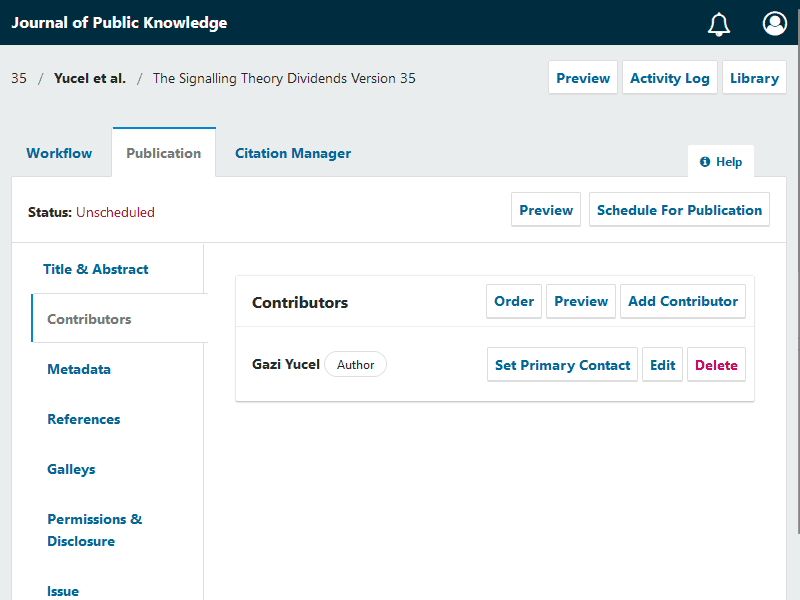800x600 pixels.
Task: Click Schedule For Publication
Action: point(679,210)
